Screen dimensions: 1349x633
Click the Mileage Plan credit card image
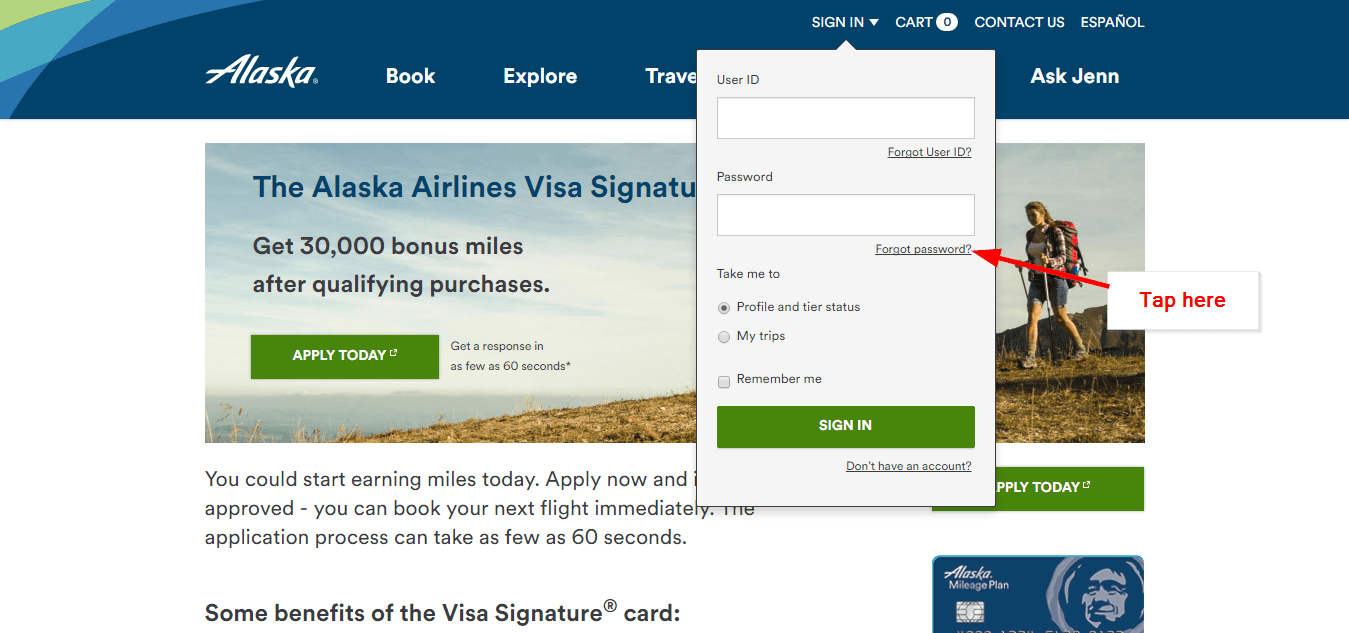pos(1037,593)
